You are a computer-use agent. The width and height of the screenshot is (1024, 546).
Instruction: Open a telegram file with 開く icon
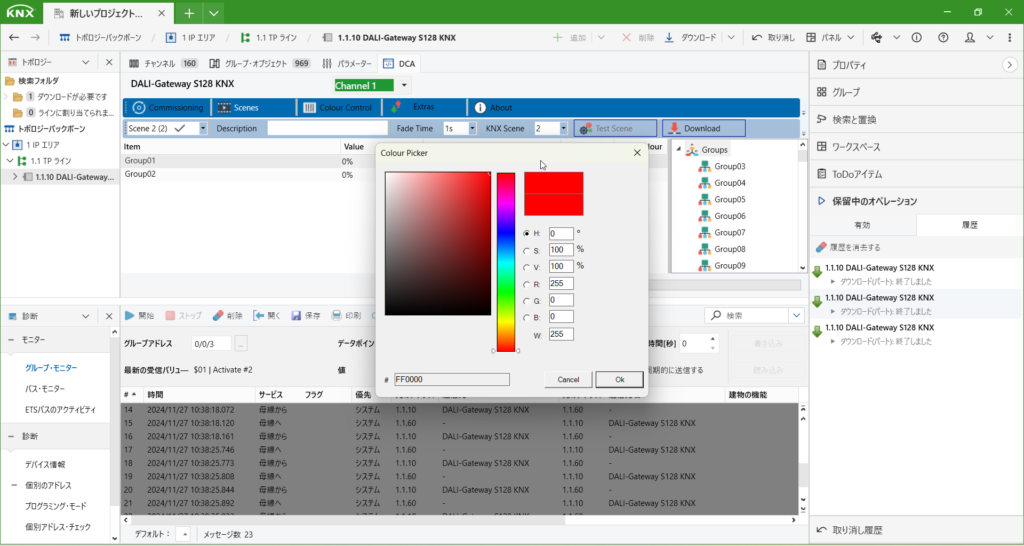pyautogui.click(x=259, y=315)
